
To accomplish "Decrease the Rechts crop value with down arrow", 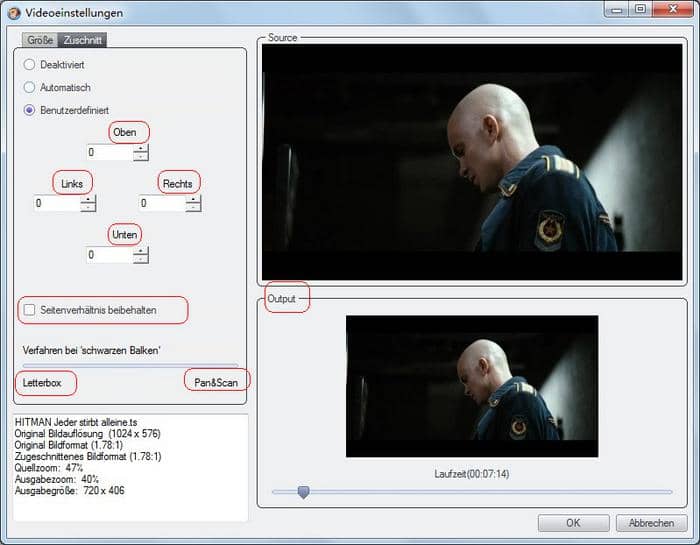I will click(193, 208).
